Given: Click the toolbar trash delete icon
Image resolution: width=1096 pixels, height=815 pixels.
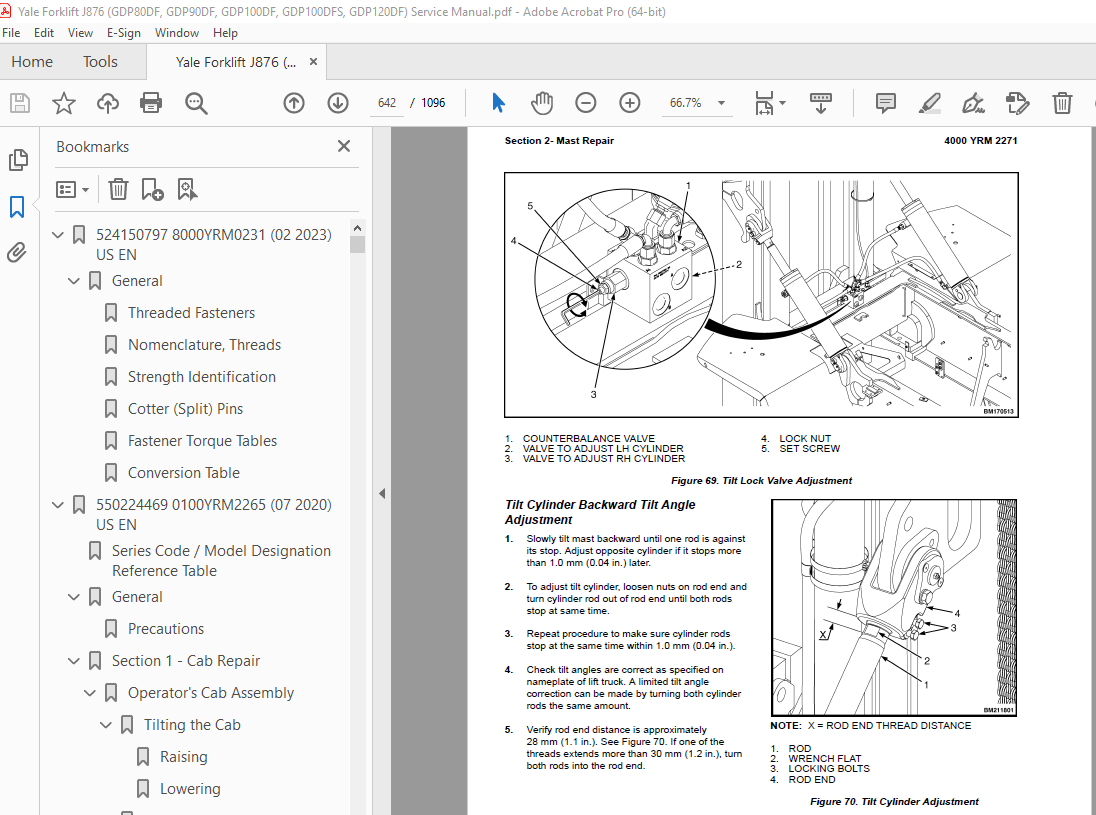Looking at the screenshot, I should click(1062, 103).
